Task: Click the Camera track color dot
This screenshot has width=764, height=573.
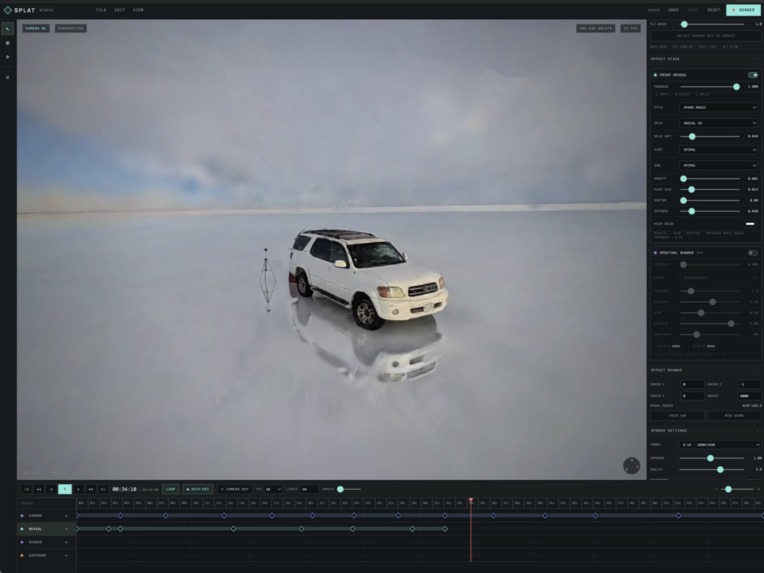Action: [22, 516]
